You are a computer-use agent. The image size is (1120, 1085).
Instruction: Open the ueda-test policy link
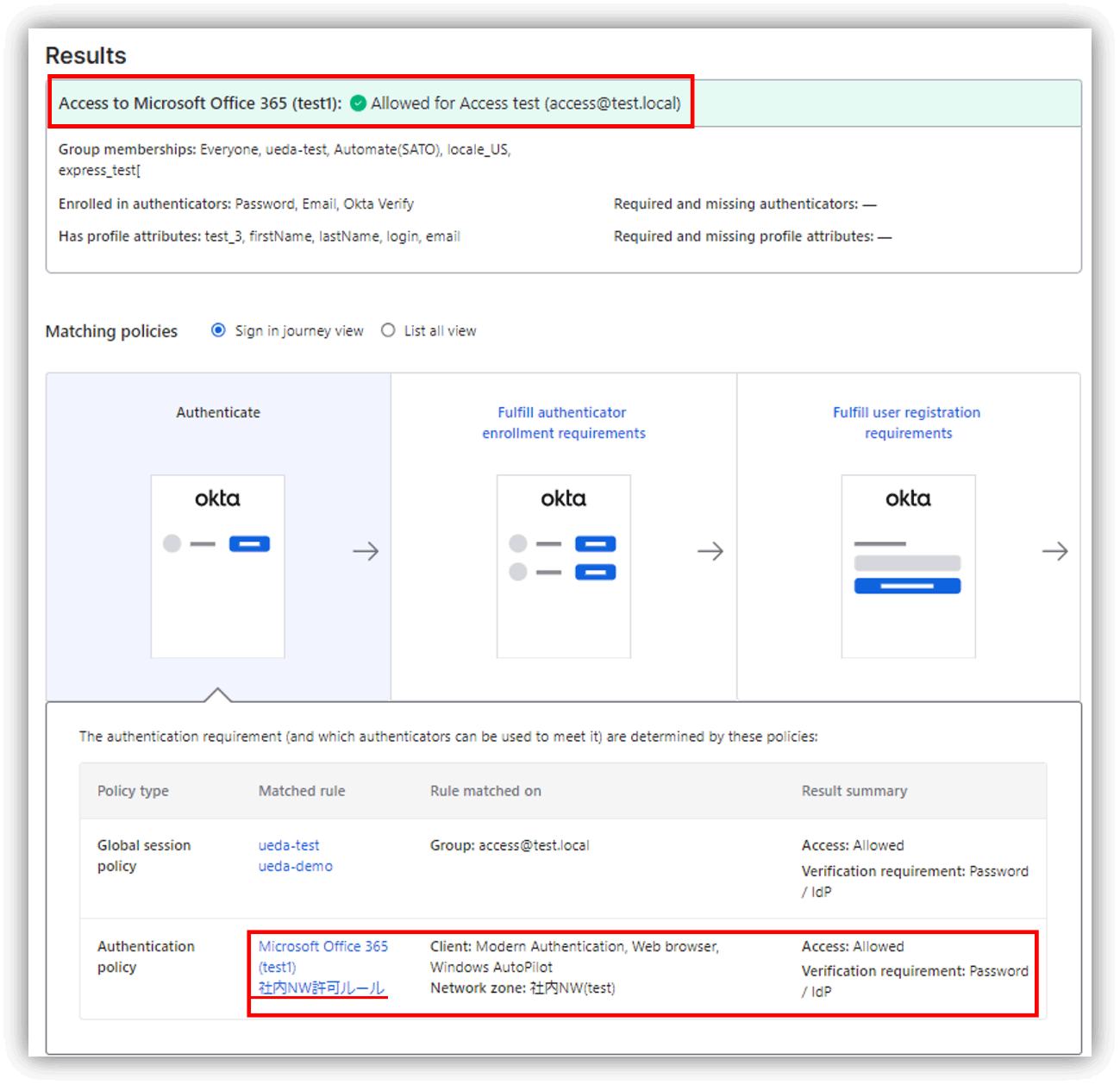[x=289, y=845]
